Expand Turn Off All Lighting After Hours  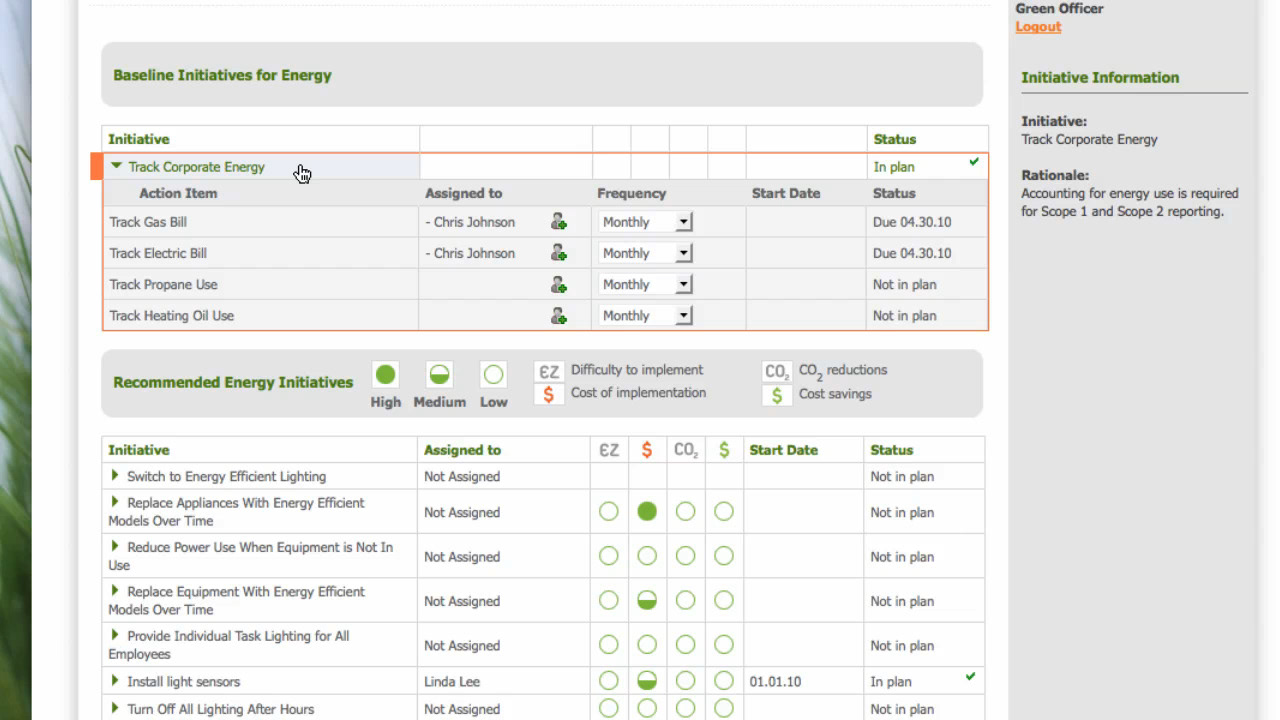115,708
